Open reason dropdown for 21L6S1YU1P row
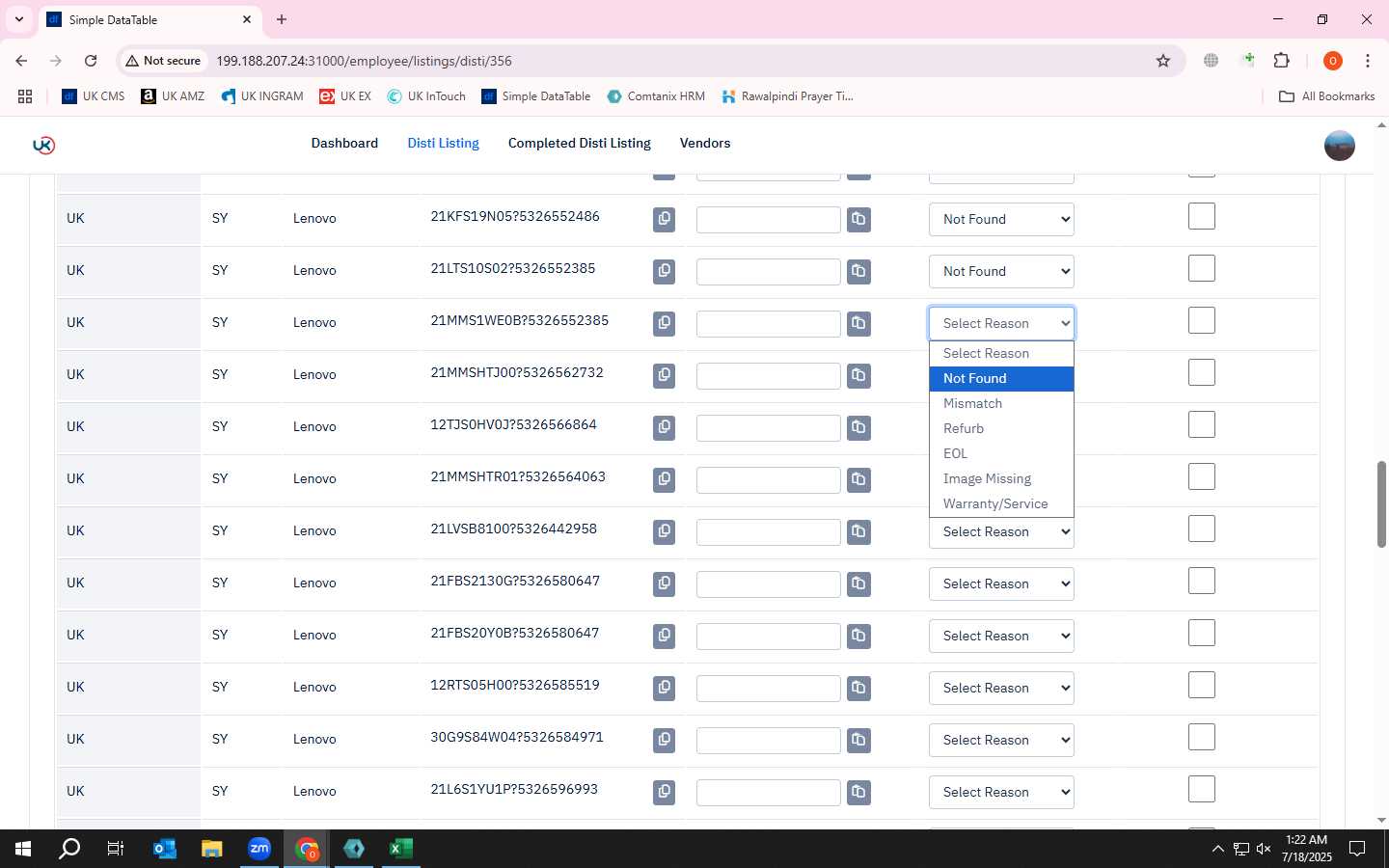 coord(1001,792)
